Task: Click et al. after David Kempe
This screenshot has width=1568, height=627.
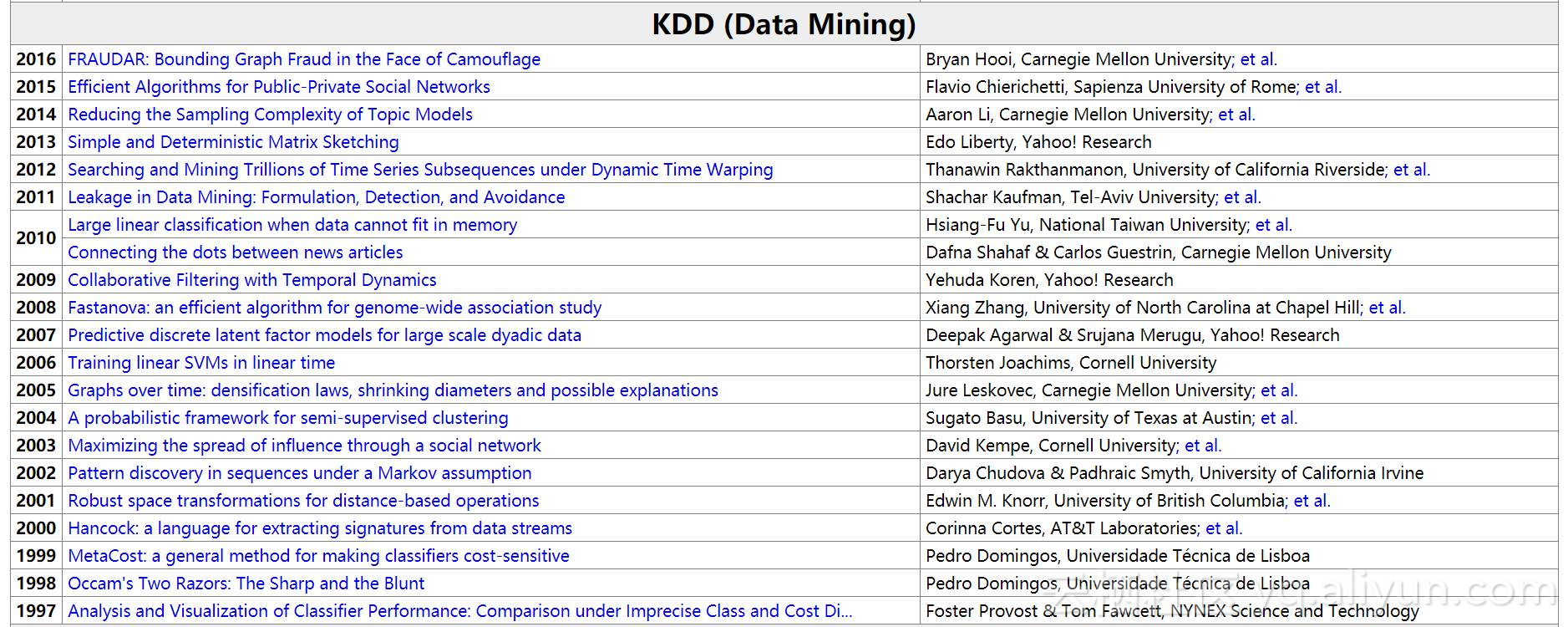Action: click(x=1203, y=446)
